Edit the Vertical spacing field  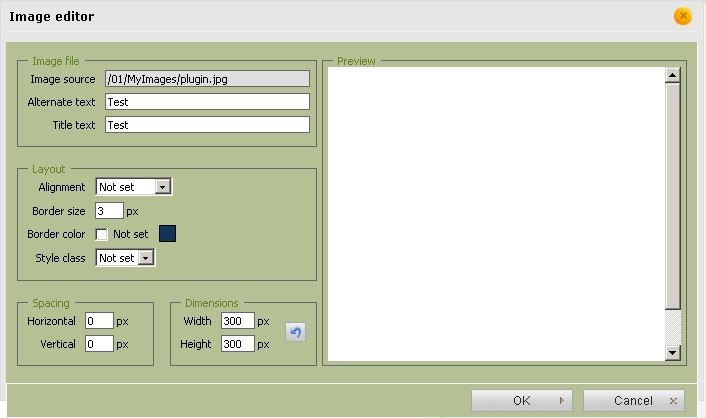pyautogui.click(x=99, y=344)
